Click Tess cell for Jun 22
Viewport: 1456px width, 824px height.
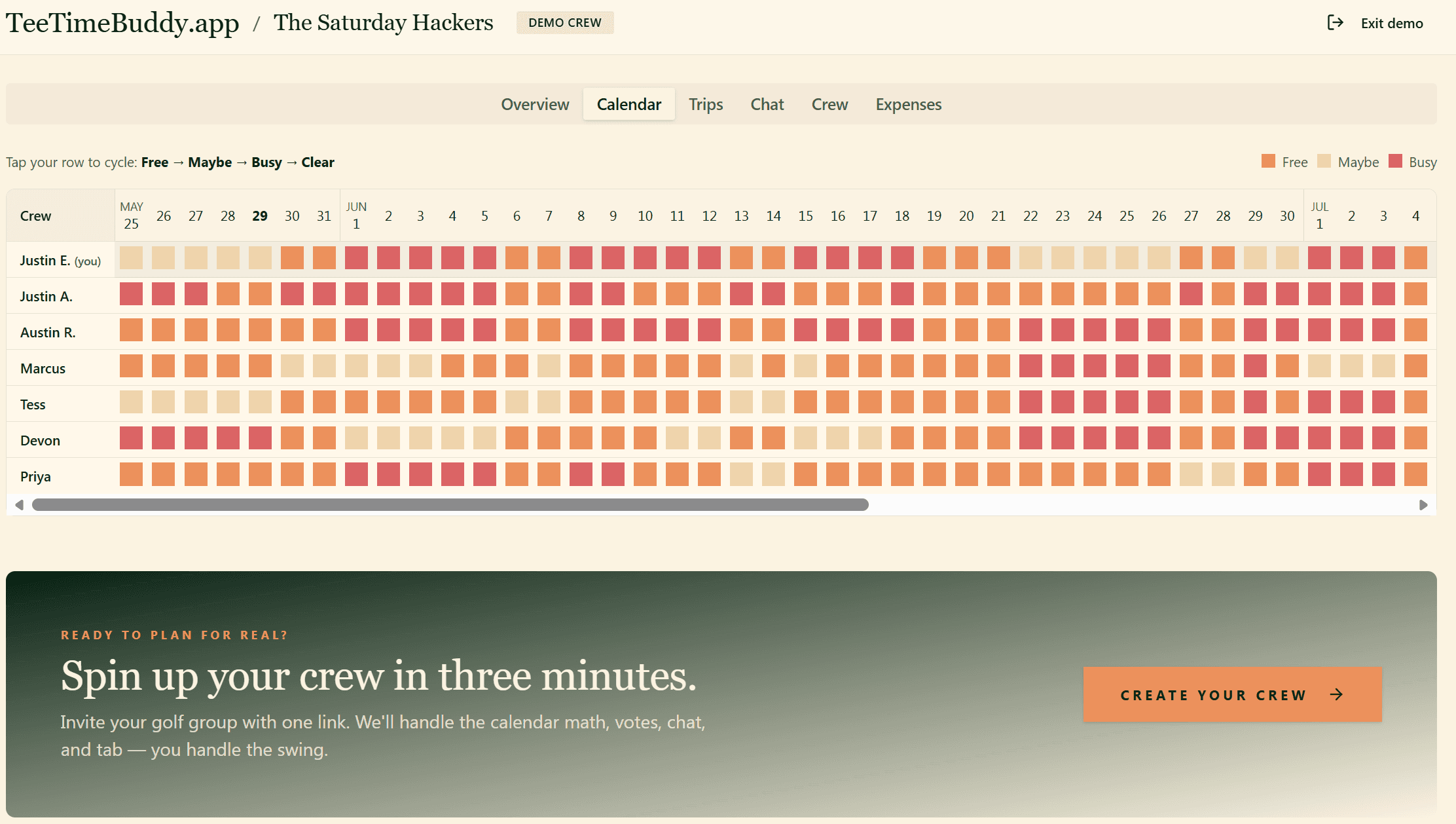1030,402
